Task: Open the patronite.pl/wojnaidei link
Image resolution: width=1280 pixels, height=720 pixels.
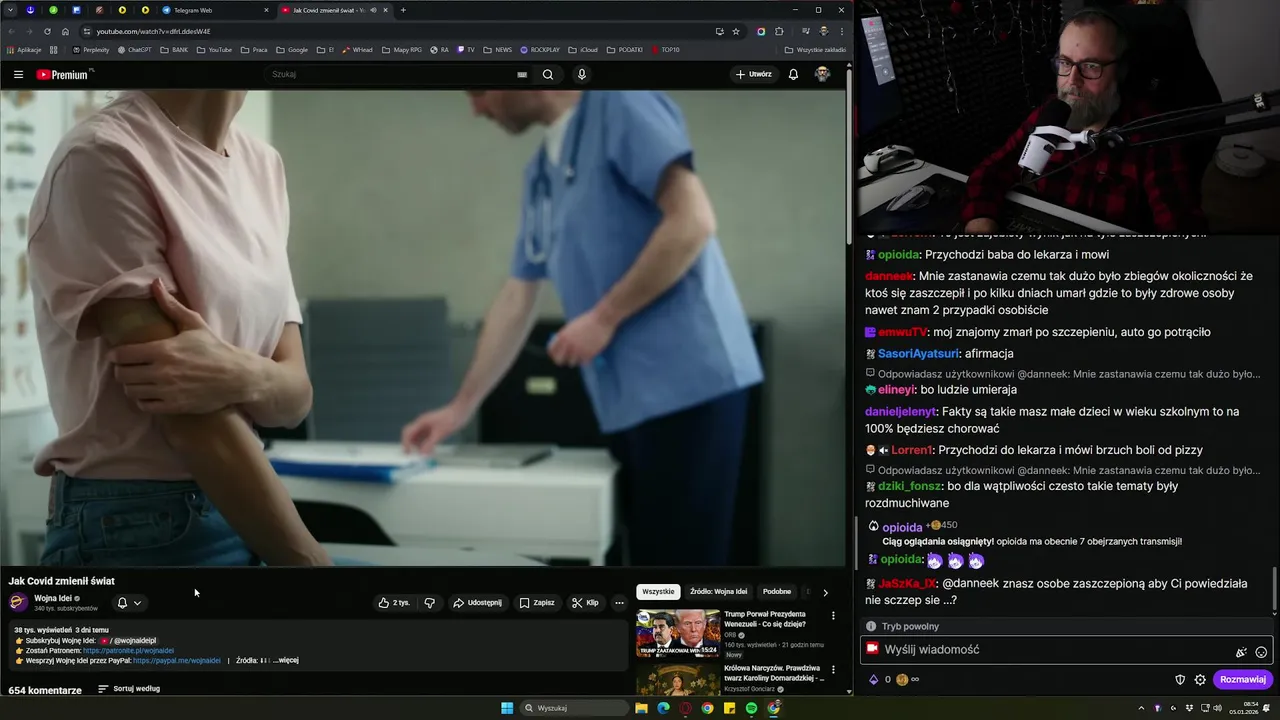Action: pyautogui.click(x=128, y=650)
